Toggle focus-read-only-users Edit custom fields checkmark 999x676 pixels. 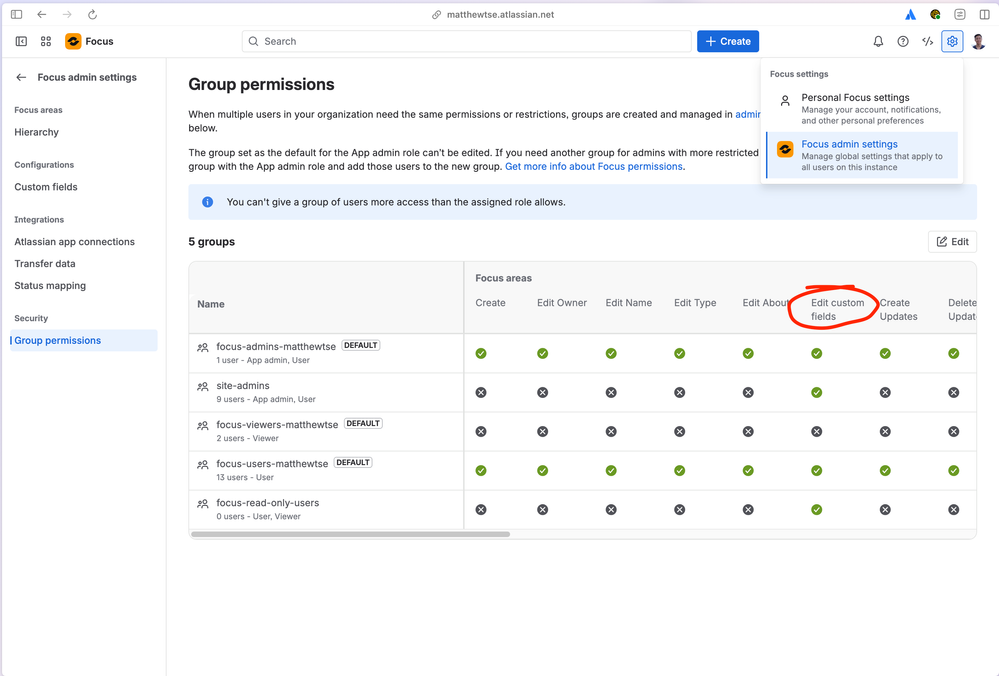pyautogui.click(x=816, y=510)
